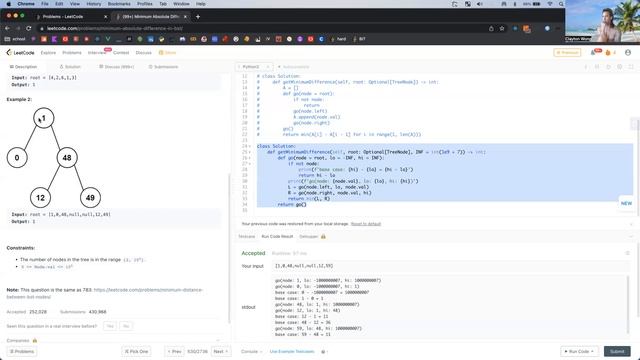Expand the Console panel

coord(251,351)
